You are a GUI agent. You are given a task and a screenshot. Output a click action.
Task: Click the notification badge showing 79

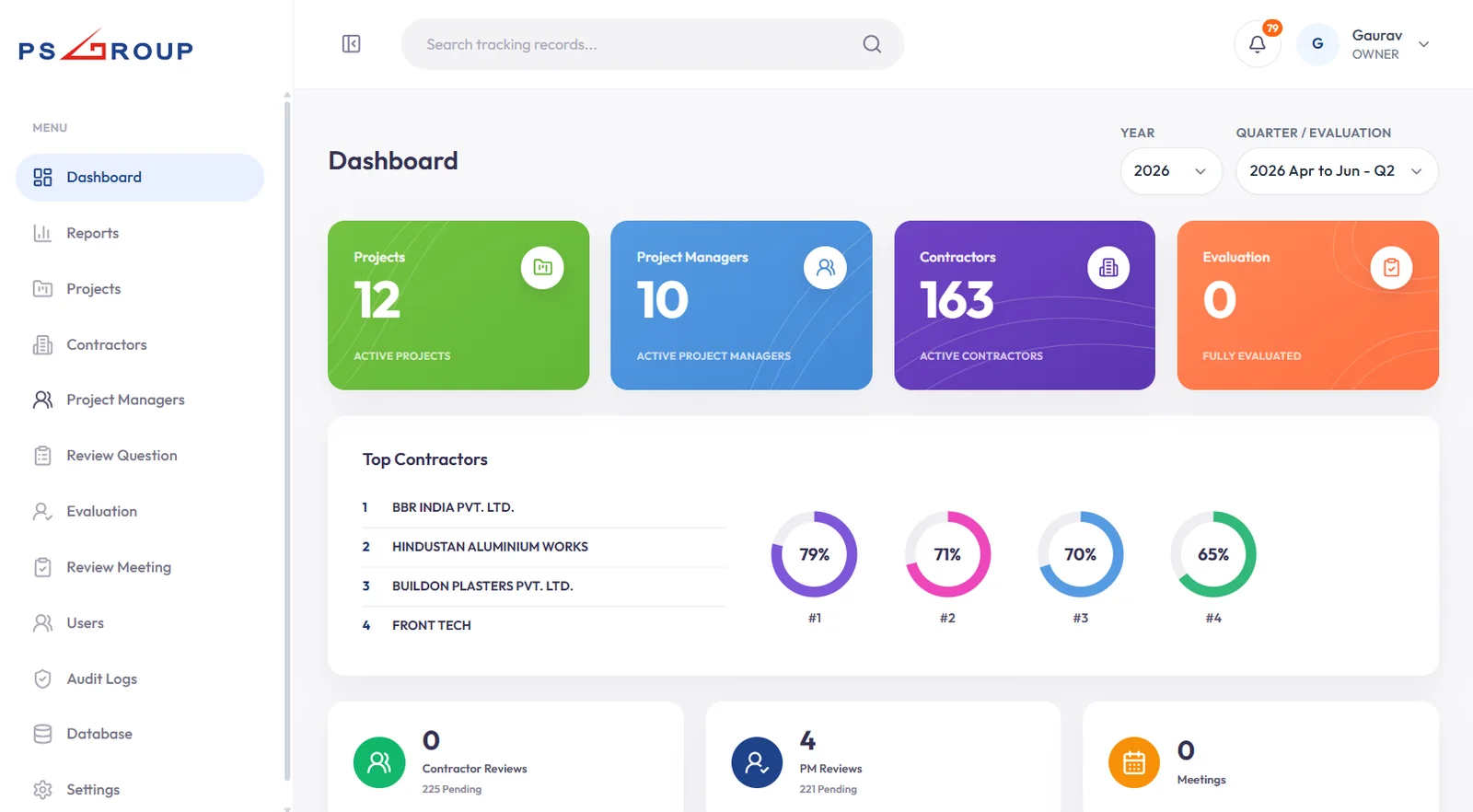click(x=1272, y=29)
